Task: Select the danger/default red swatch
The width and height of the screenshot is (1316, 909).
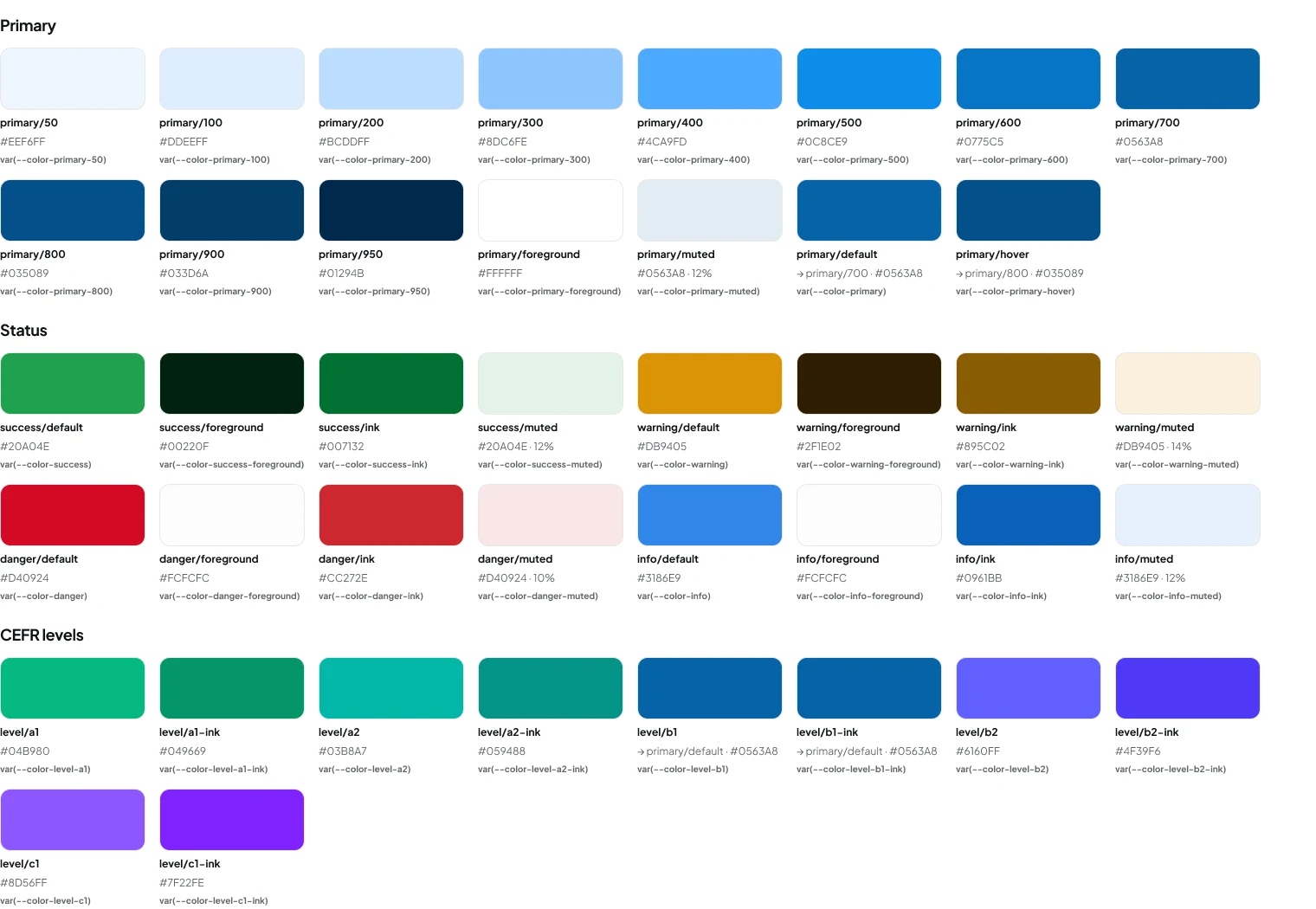Action: click(x=73, y=515)
